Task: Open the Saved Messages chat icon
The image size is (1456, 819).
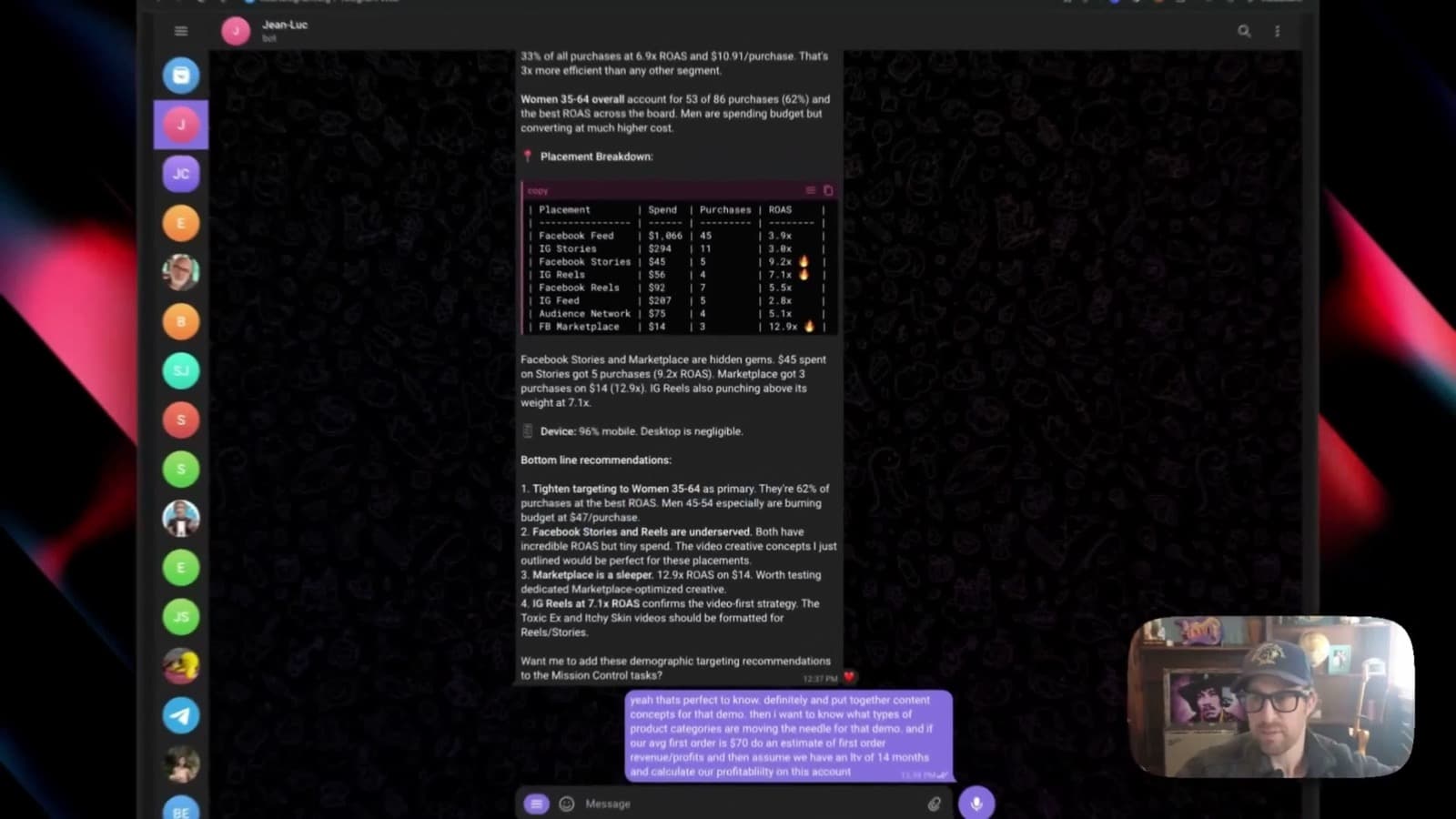Action: (x=181, y=76)
